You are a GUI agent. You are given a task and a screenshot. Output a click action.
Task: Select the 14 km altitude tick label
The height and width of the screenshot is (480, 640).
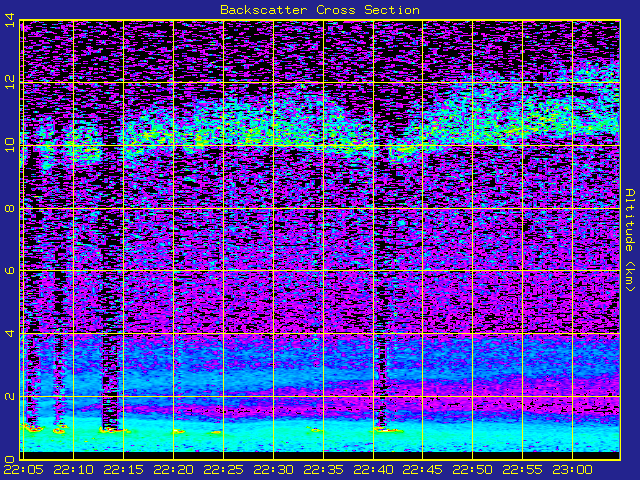(x=9, y=20)
